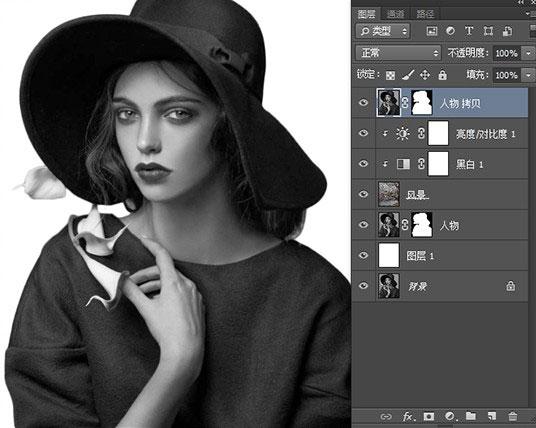Open the 填充 fill slider arrow

click(x=528, y=75)
